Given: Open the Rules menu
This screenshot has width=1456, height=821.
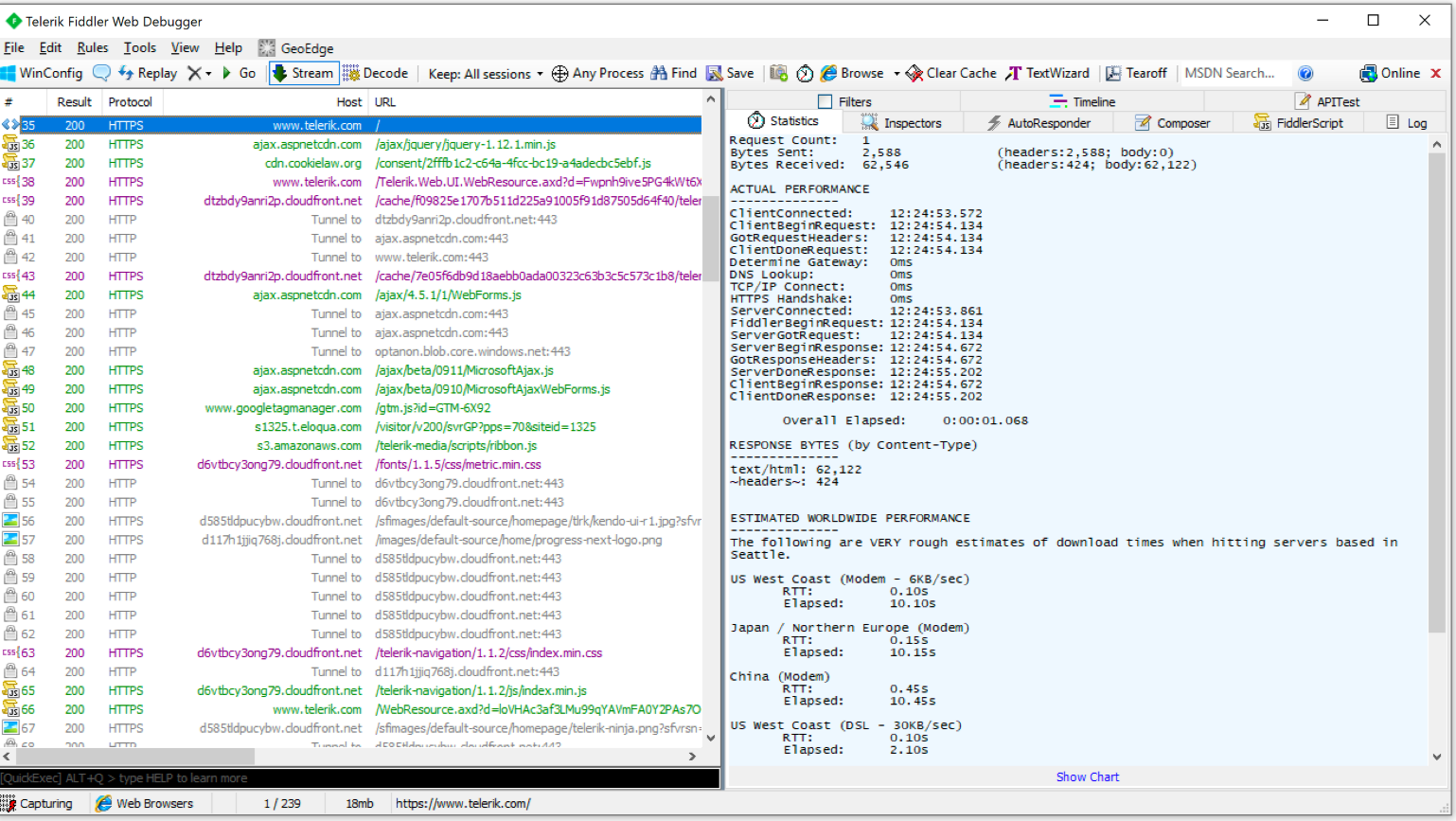Looking at the screenshot, I should point(93,47).
